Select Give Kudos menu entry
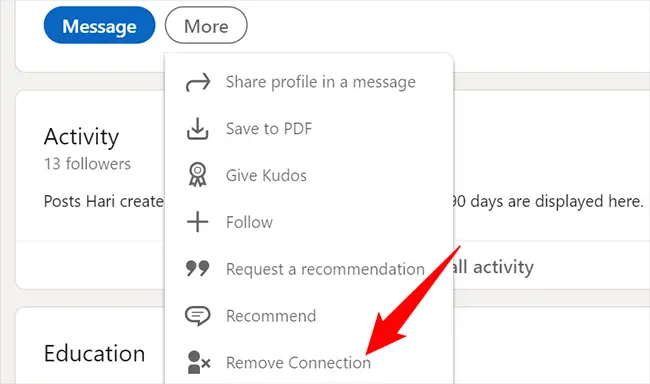The height and width of the screenshot is (384, 650). (x=309, y=175)
